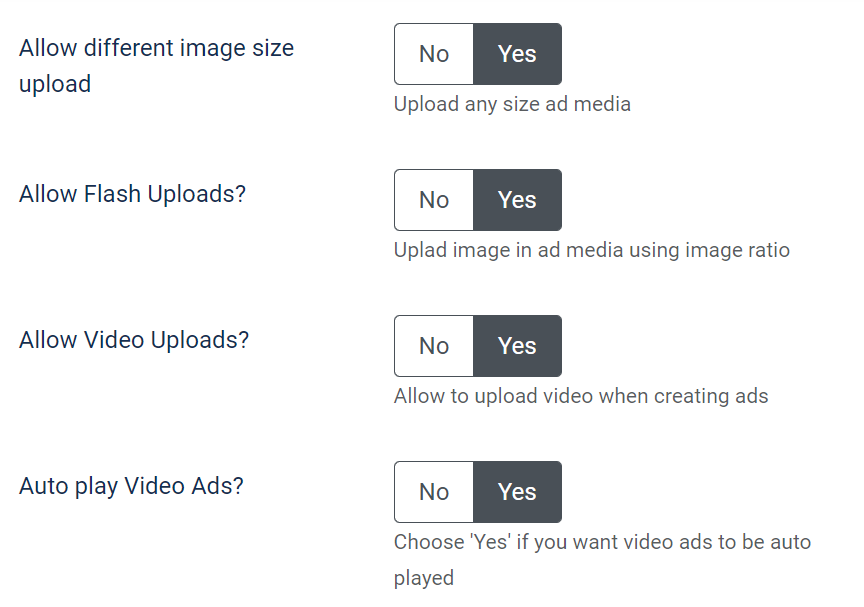Click the 'Upload any size ad media' hint
The width and height of the screenshot is (864, 607).
coord(512,104)
